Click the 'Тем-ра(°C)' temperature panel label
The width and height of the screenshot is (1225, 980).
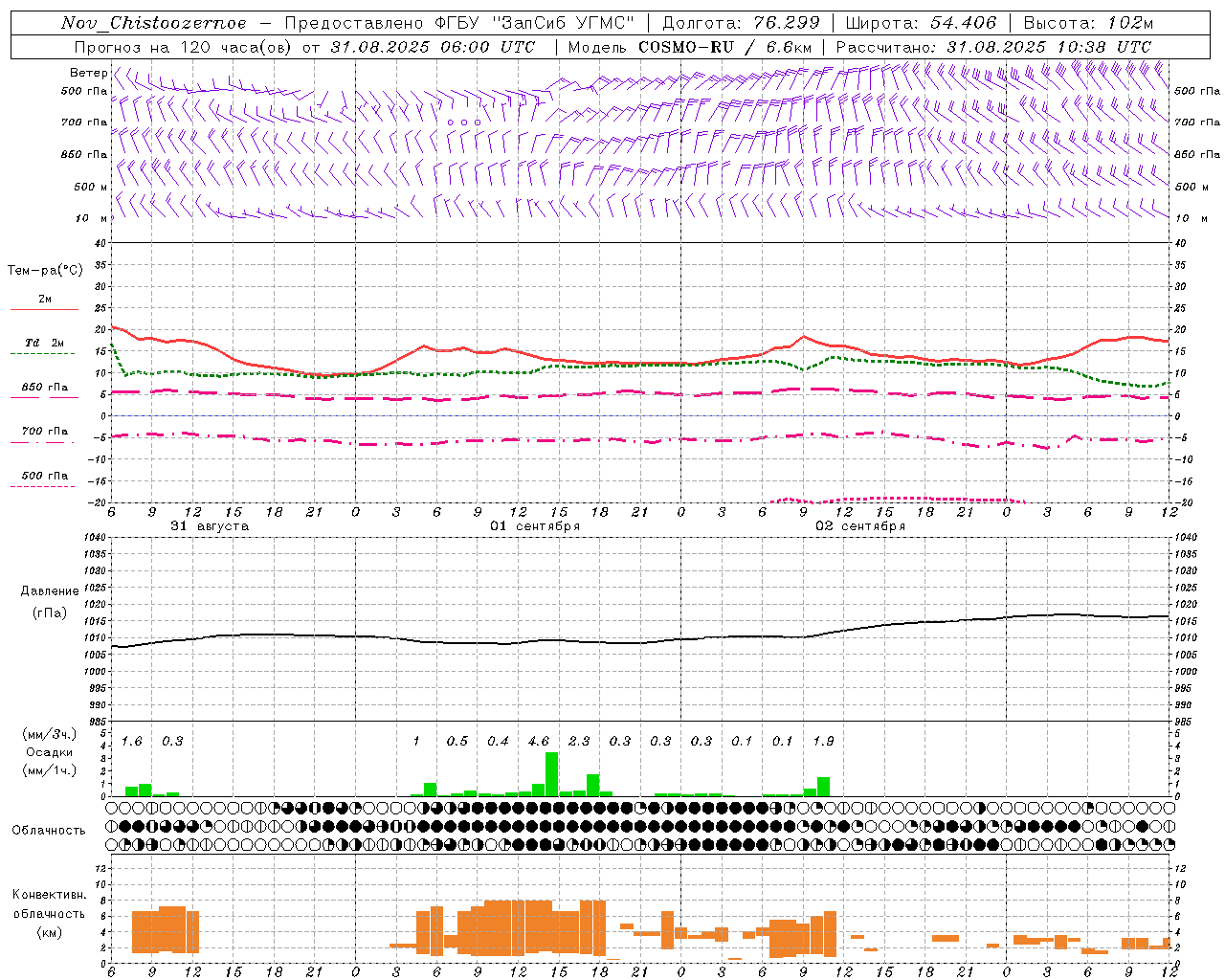[x=45, y=271]
